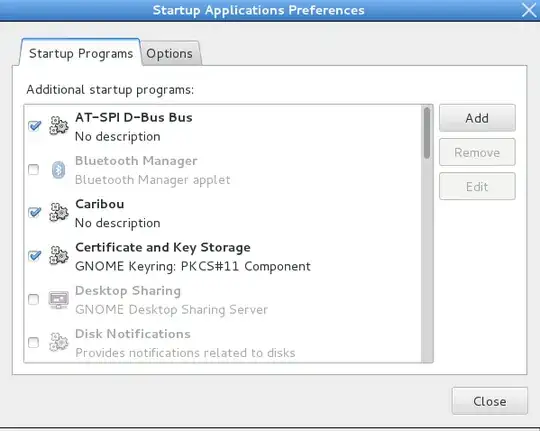Click the Remove button
The height and width of the screenshot is (431, 540).
477,152
